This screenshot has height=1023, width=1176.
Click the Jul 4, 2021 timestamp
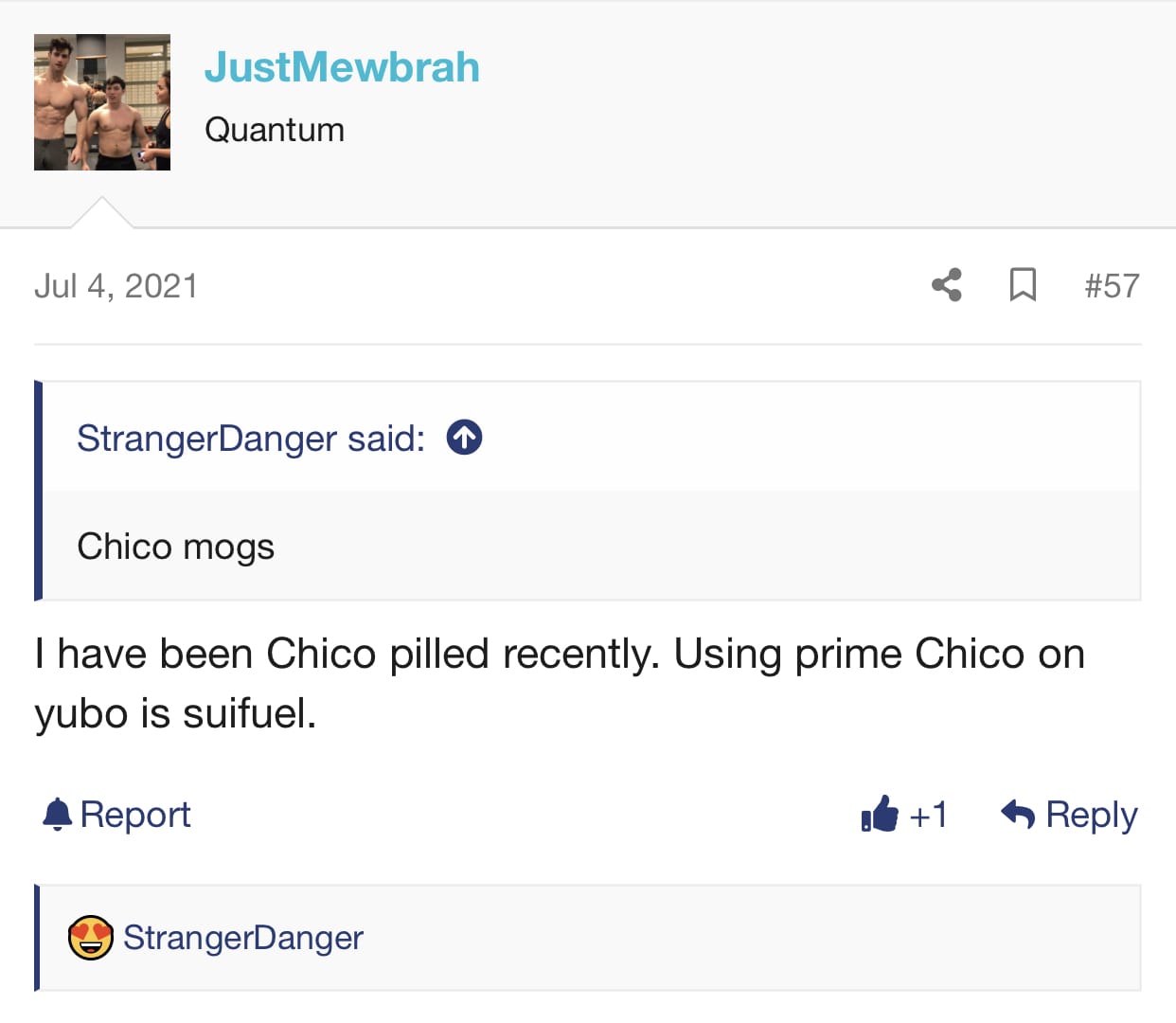point(116,286)
